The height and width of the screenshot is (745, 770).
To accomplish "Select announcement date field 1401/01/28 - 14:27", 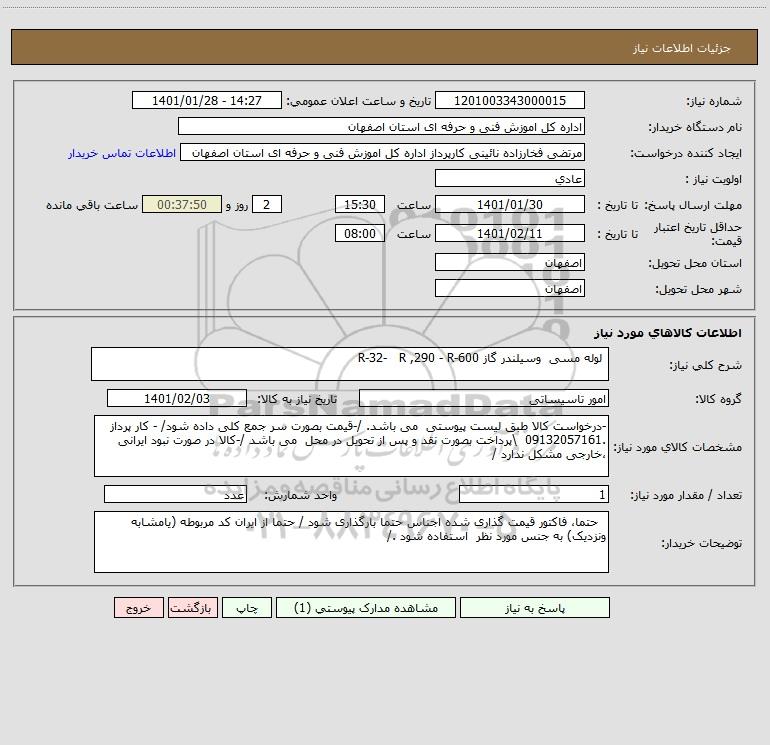I will (207, 100).
